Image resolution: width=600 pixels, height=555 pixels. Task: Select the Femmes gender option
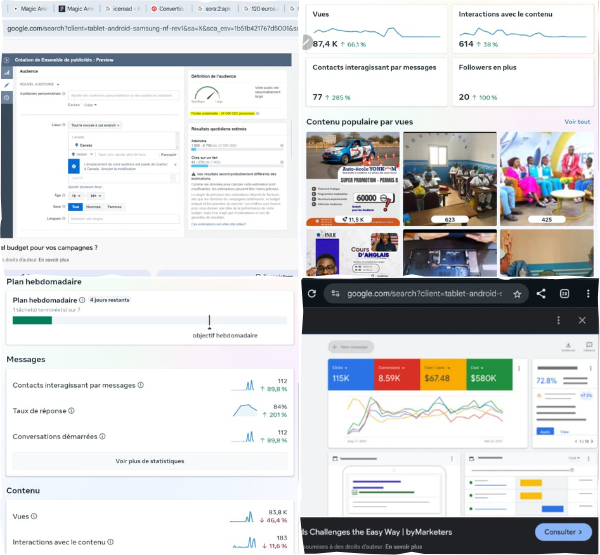click(114, 206)
